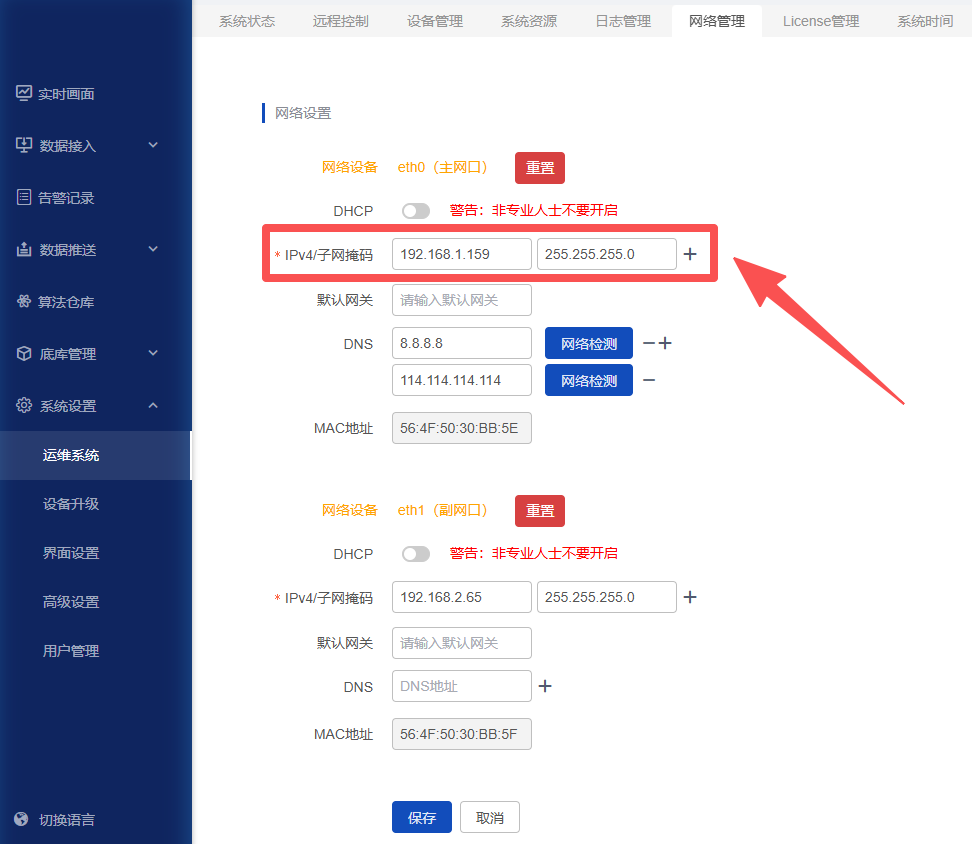Run 网络检测 for DNS 8.8.8.8

pyautogui.click(x=588, y=344)
